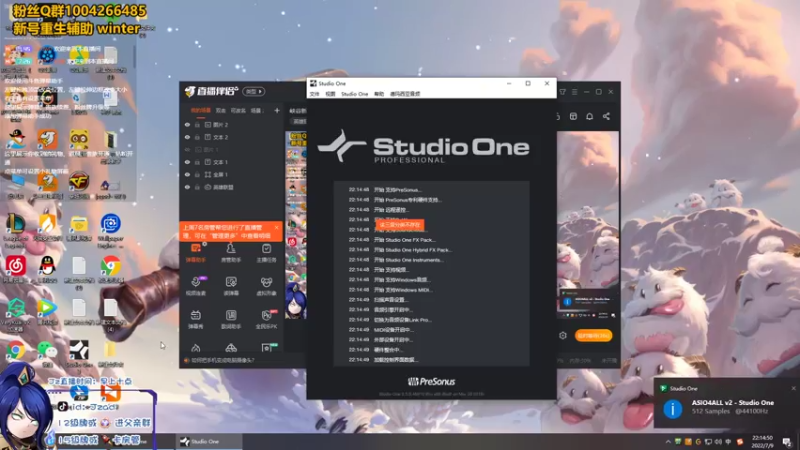Image resolution: width=800 pixels, height=450 pixels.
Task: Open mode dropdown beside streaming app logo
Action: (254, 91)
